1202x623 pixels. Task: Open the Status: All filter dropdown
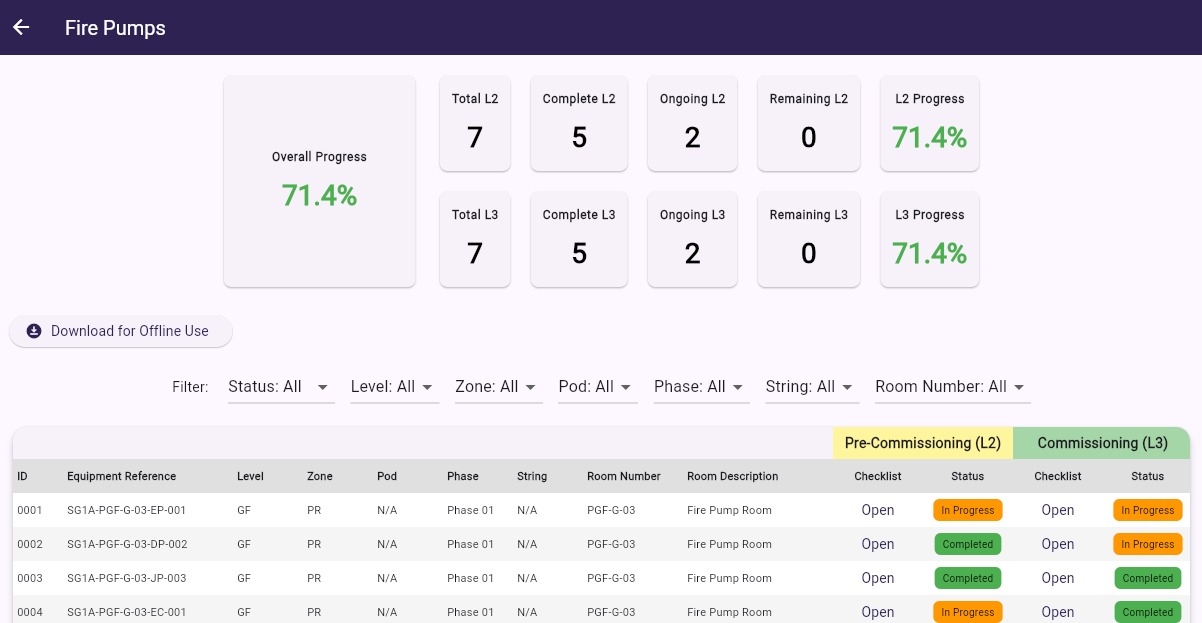pyautogui.click(x=280, y=387)
